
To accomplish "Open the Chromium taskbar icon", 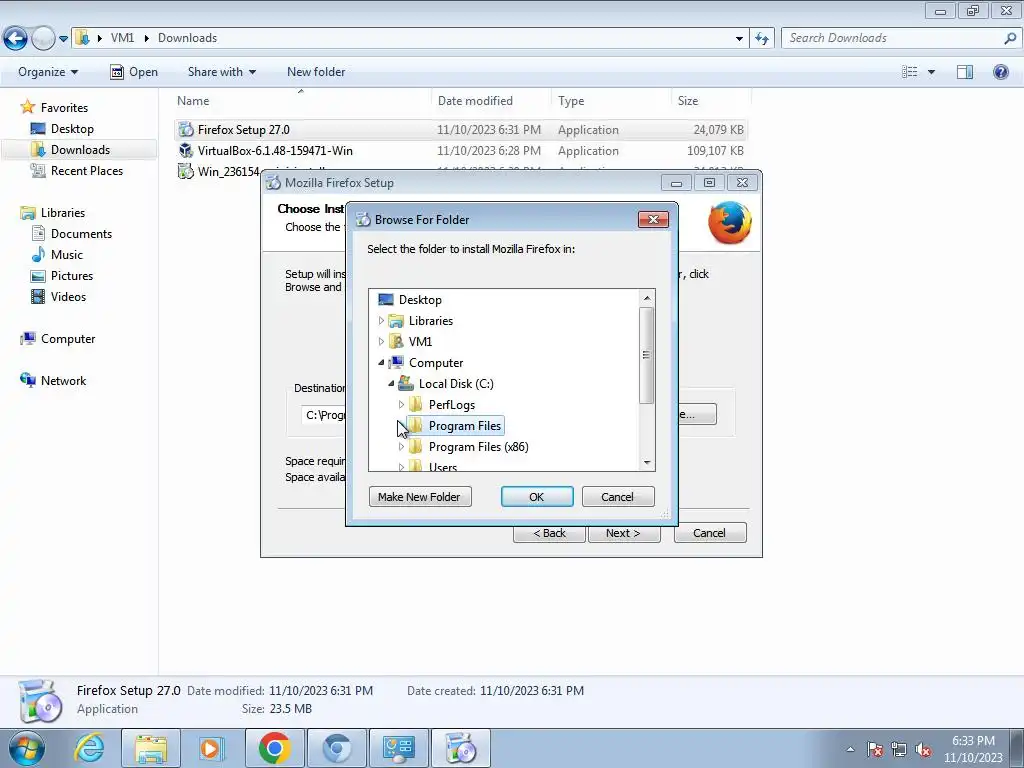I will (336, 748).
